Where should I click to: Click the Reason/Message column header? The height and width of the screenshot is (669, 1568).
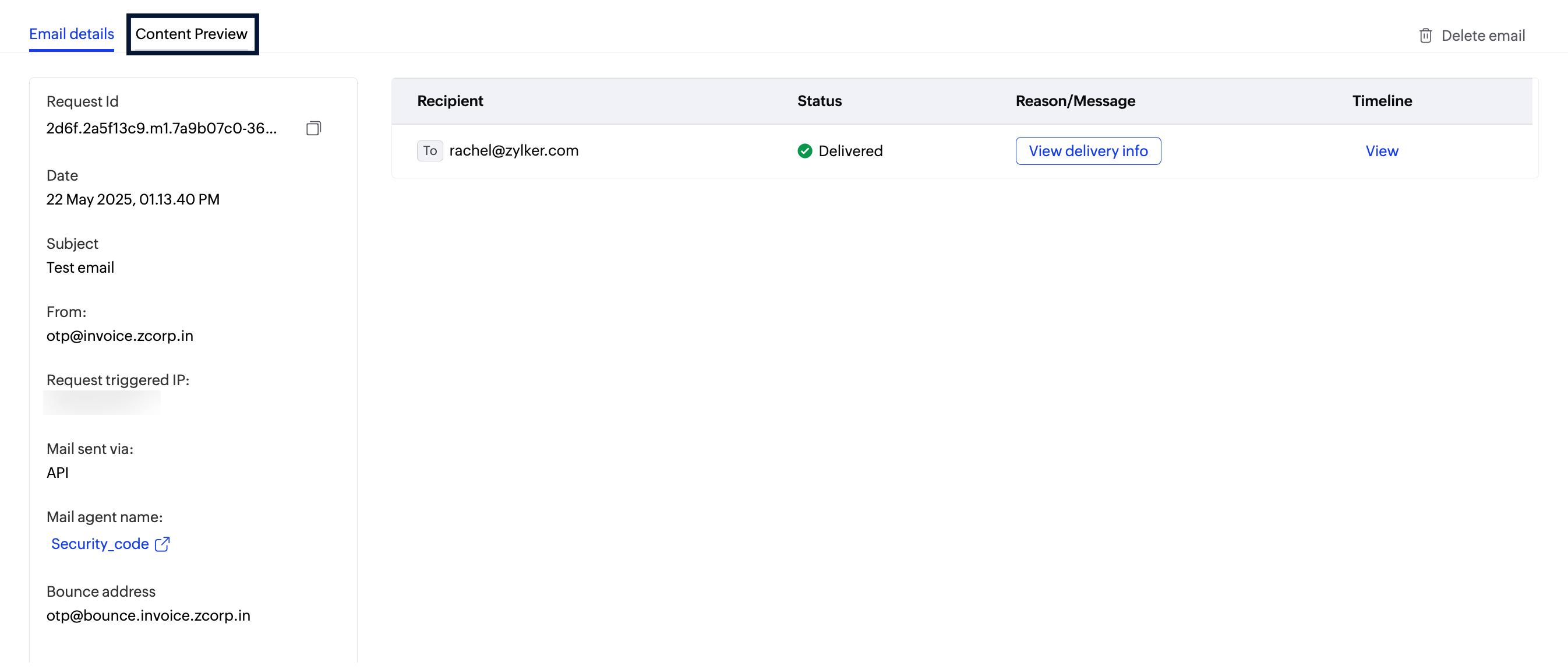tap(1075, 101)
